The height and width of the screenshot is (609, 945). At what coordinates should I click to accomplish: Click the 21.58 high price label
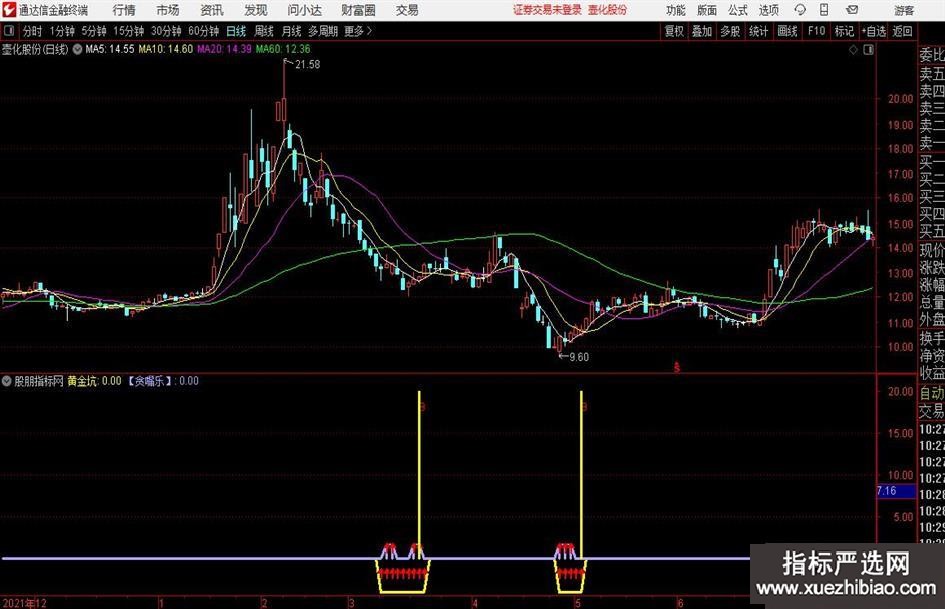307,65
